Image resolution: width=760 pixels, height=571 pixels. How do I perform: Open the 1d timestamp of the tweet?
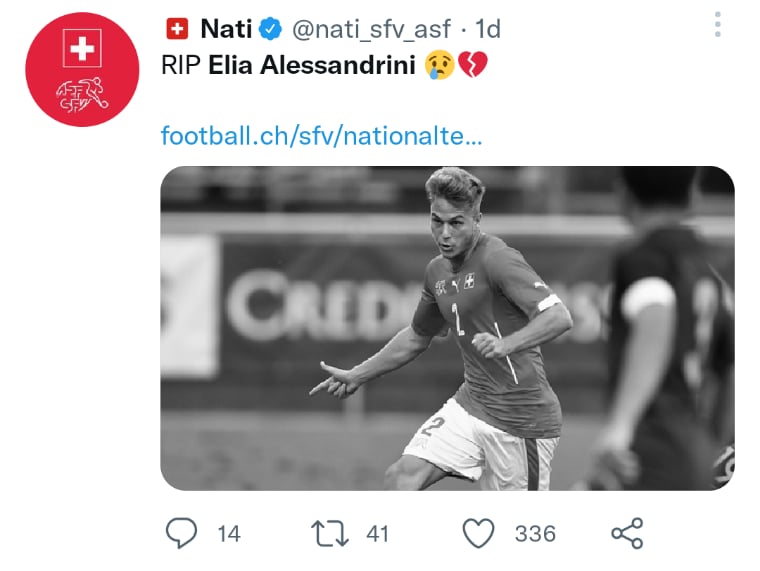pyautogui.click(x=488, y=29)
